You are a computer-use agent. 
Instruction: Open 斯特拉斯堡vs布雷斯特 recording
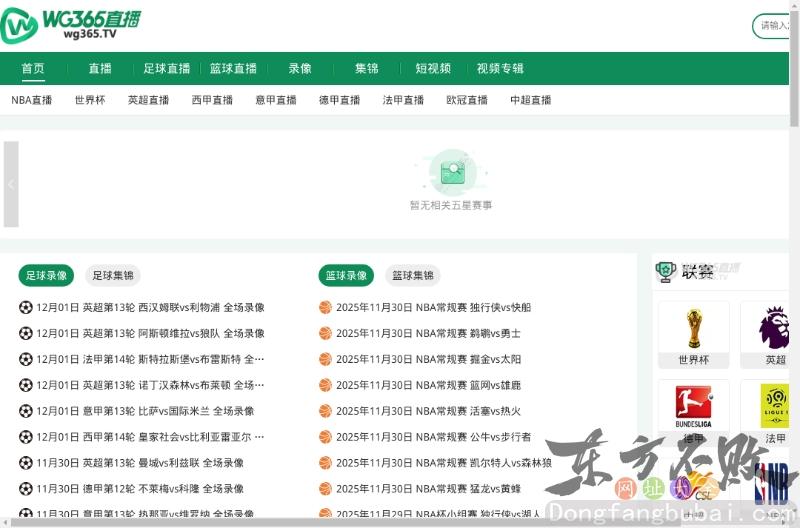point(151,360)
